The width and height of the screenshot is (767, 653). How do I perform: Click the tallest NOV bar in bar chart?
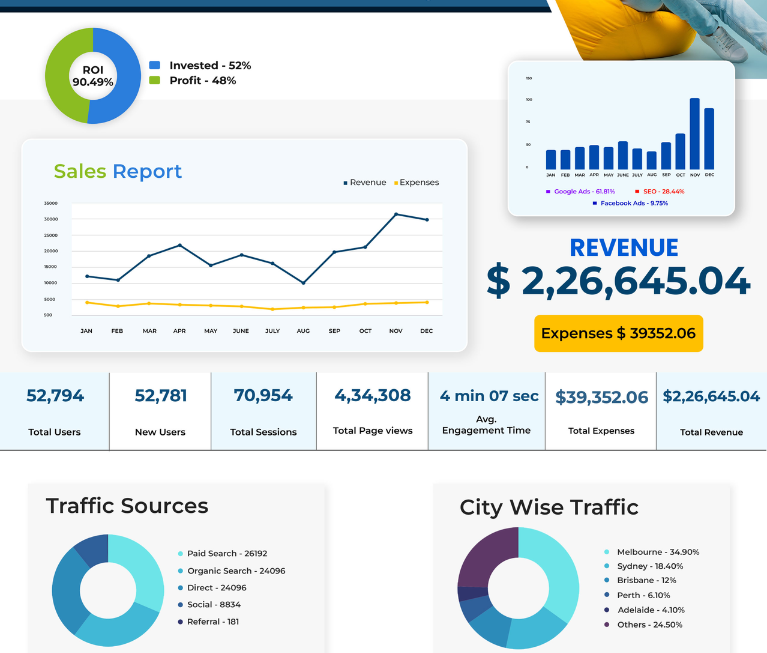point(695,134)
